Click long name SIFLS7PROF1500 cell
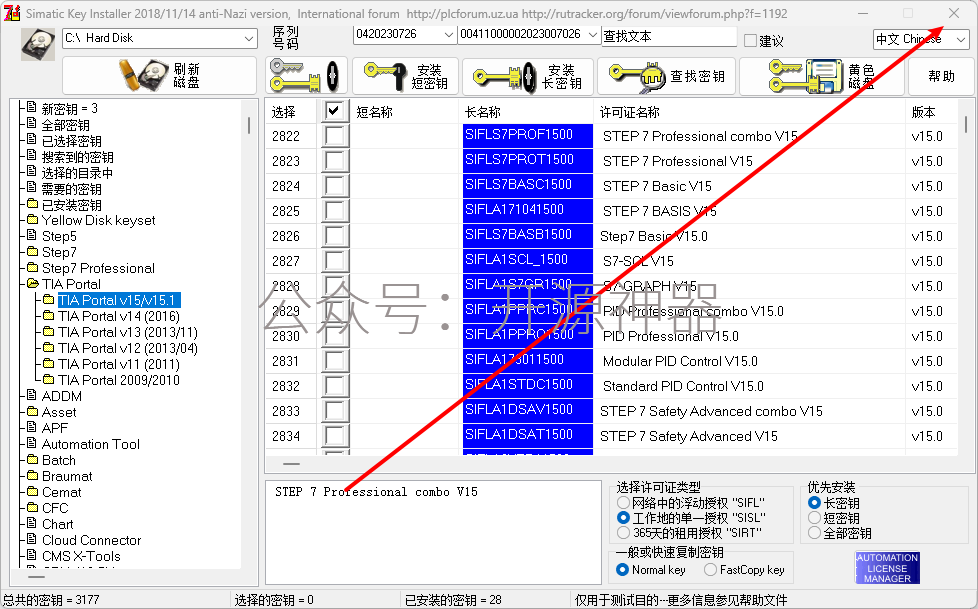Image resolution: width=978 pixels, height=609 pixels. (x=528, y=135)
